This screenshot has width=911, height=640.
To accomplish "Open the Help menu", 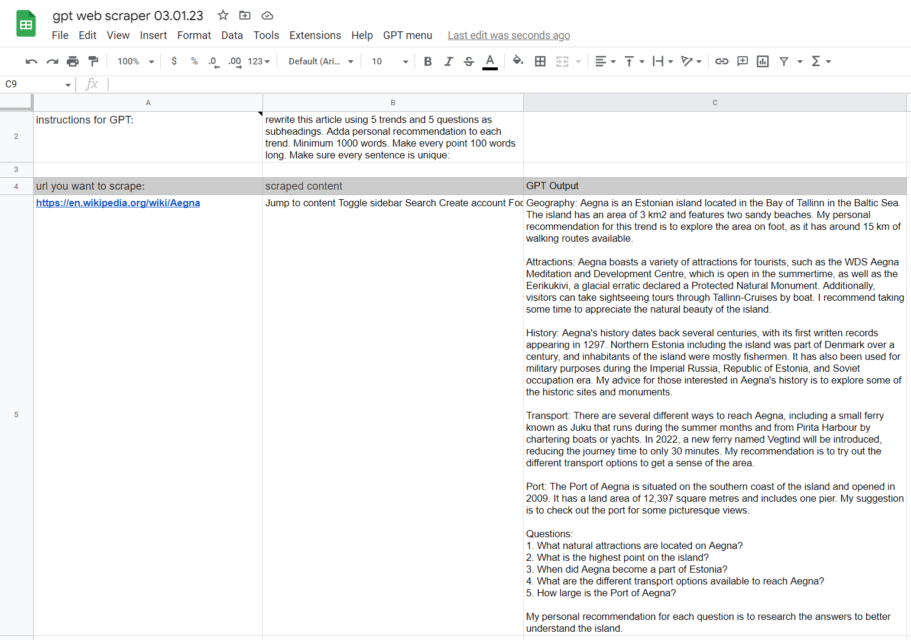I will 362,35.
